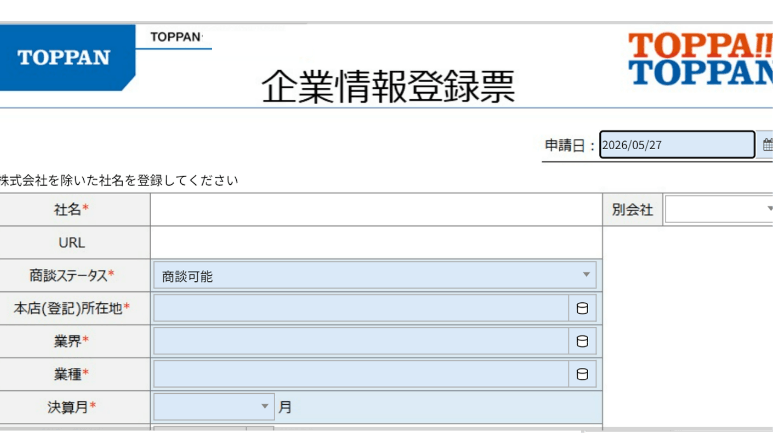
Task: Expand the 商談ステータス dropdown
Action: click(586, 275)
